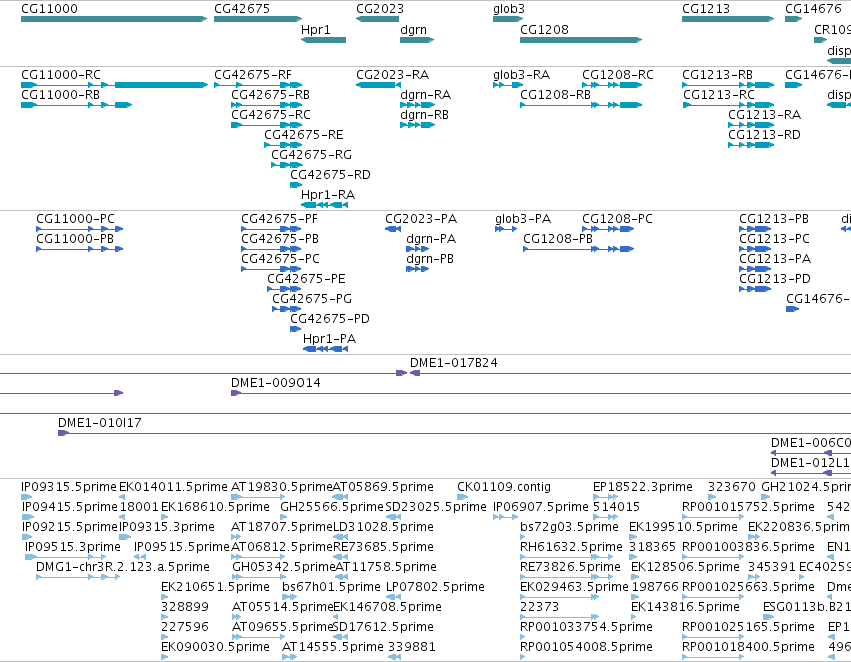Select transcript CG42675-RB
The height and width of the screenshot is (662, 851).
click(x=270, y=95)
